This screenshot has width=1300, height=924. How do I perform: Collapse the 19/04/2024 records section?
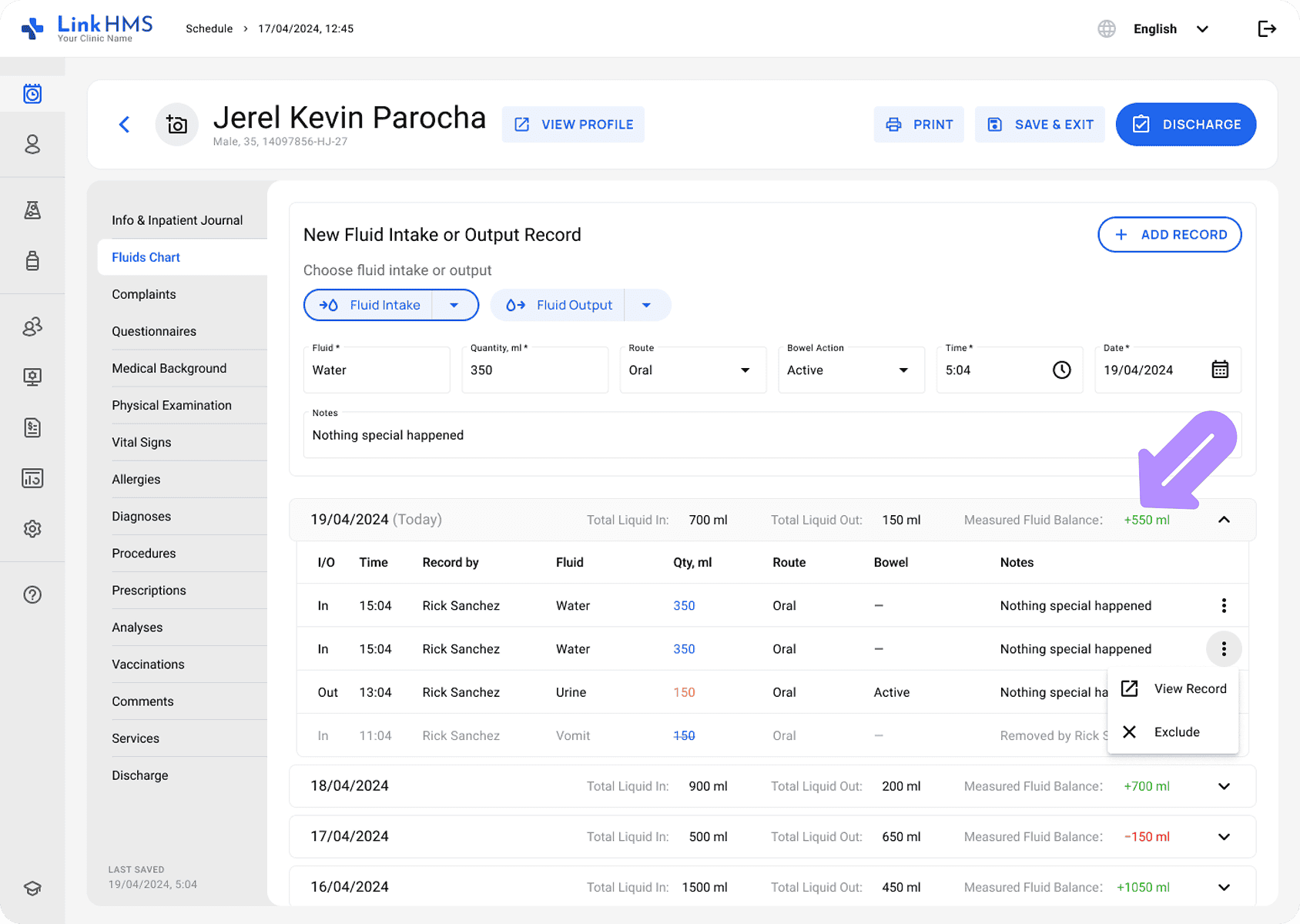click(1224, 520)
